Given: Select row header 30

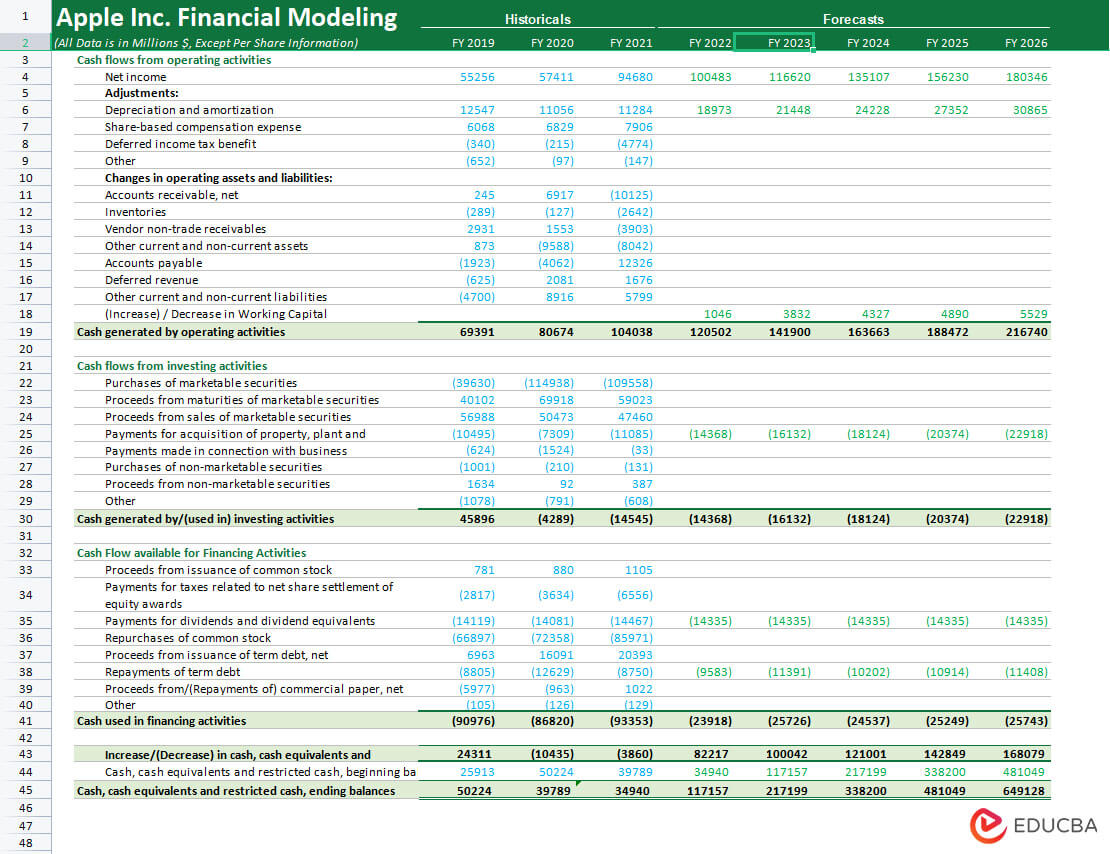Looking at the screenshot, I should pos(25,518).
